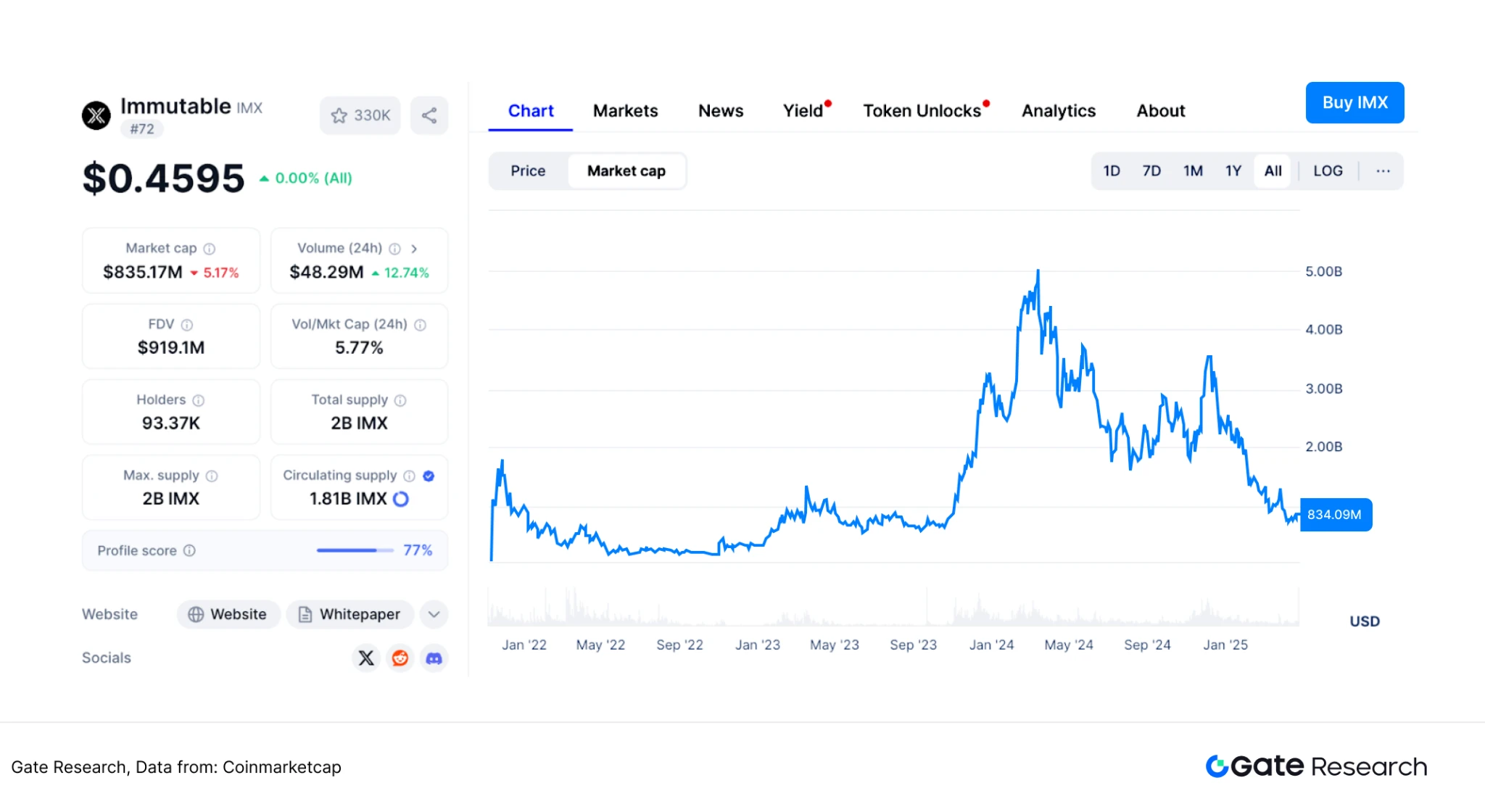Image resolution: width=1485 pixels, height=812 pixels.
Task: Open the Whitepaper link
Action: click(x=350, y=614)
